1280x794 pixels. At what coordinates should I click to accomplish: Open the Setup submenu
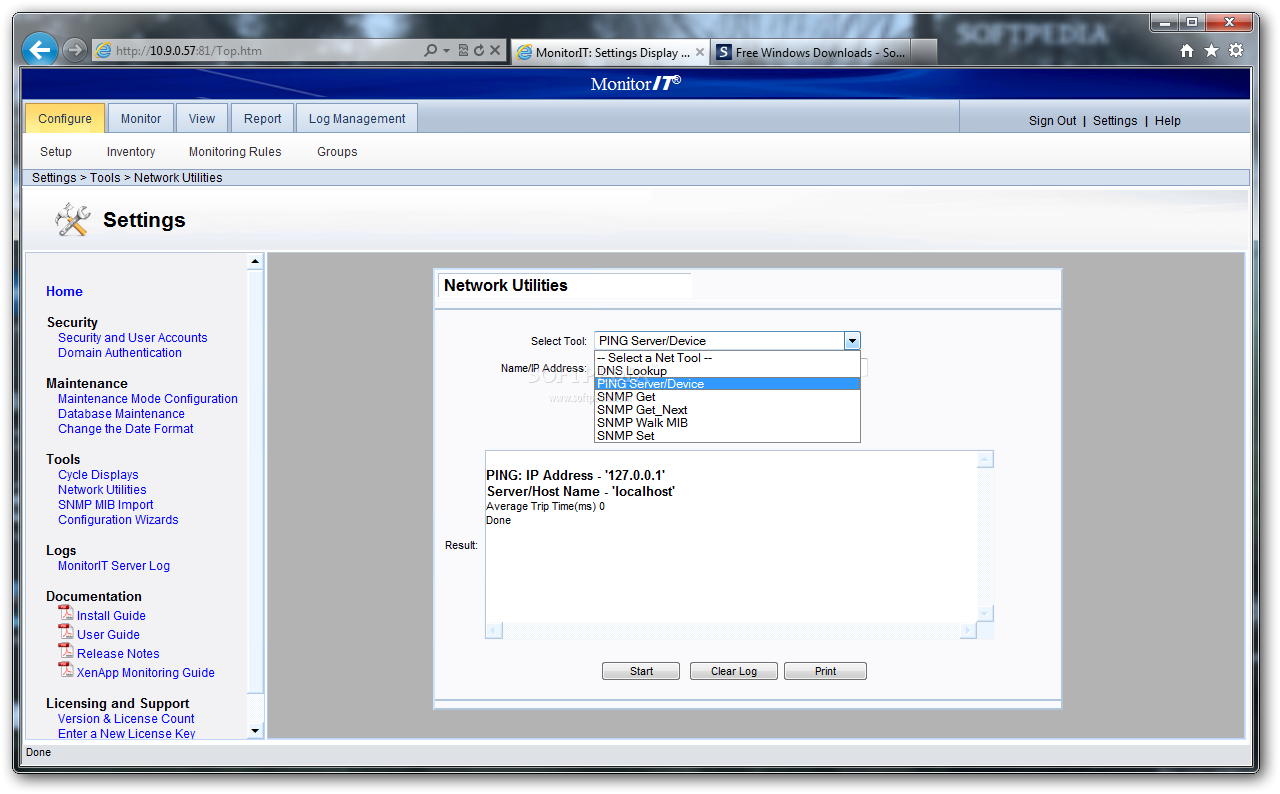[56, 152]
